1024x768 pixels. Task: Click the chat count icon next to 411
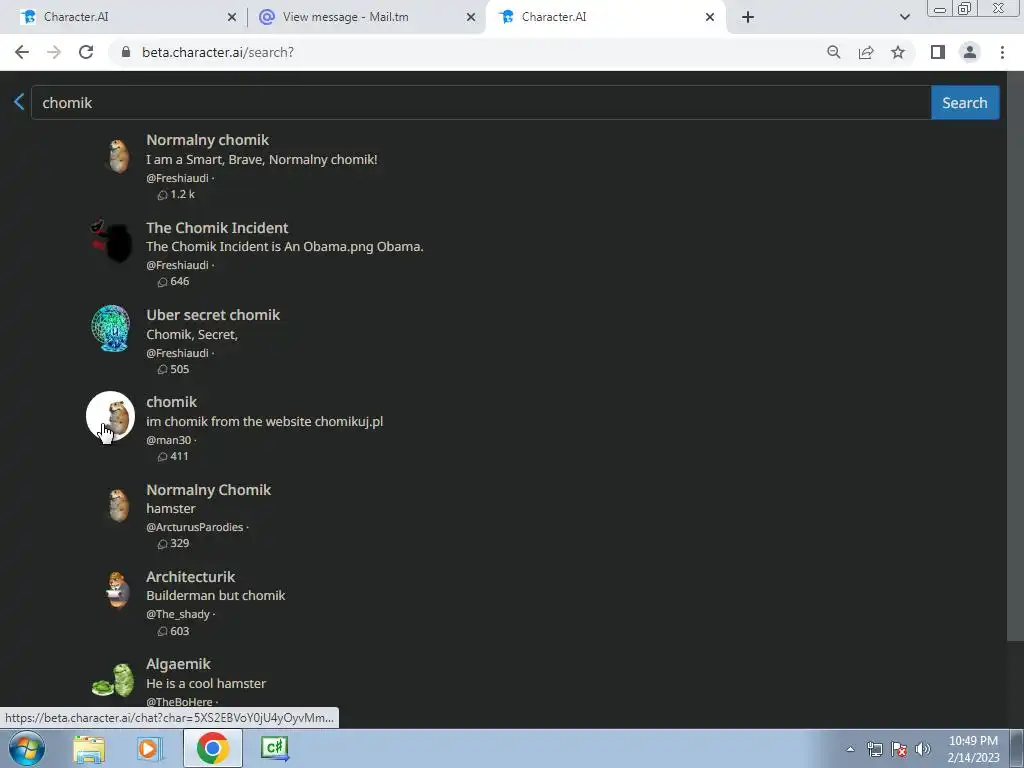(x=163, y=456)
